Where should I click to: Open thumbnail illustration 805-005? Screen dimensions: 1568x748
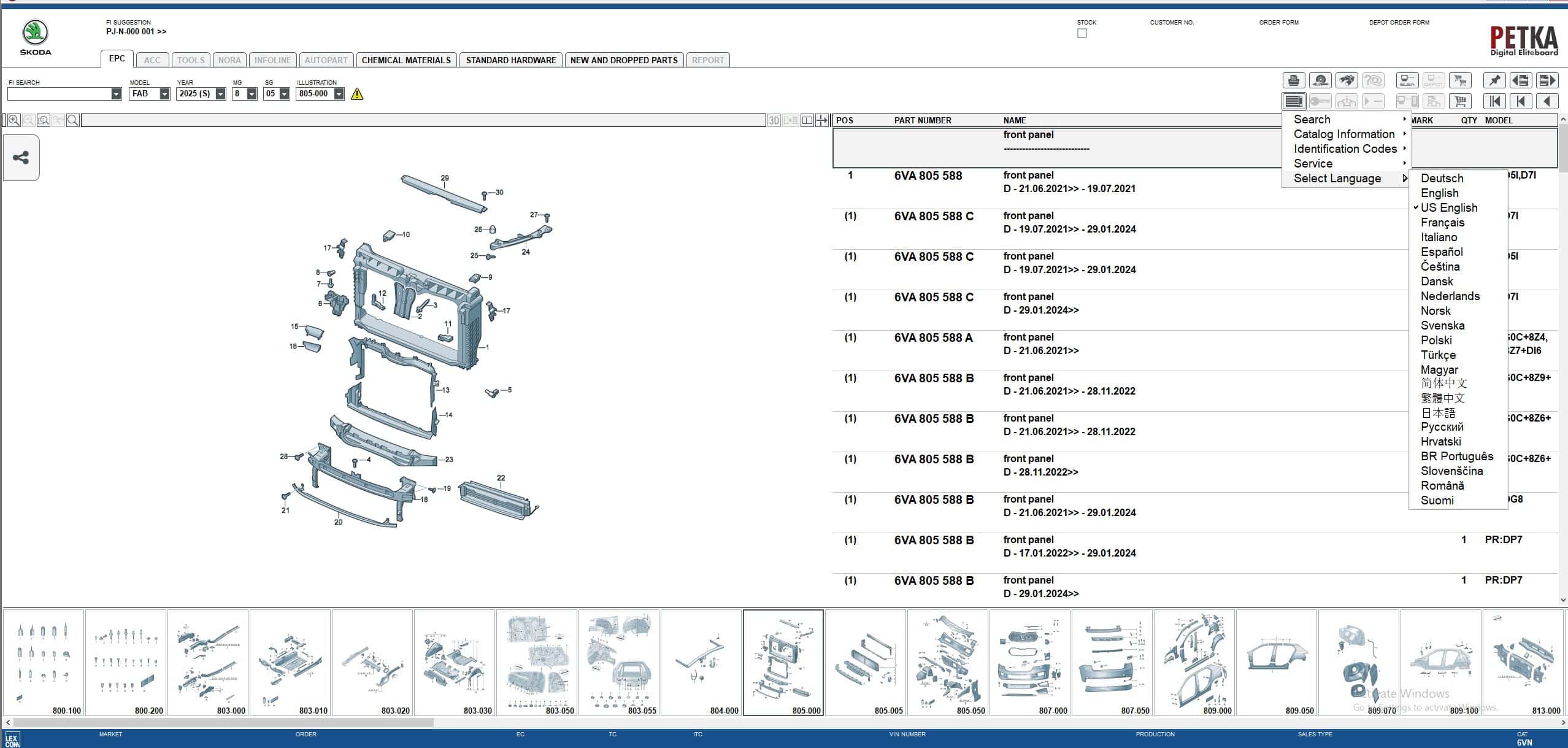pos(866,663)
